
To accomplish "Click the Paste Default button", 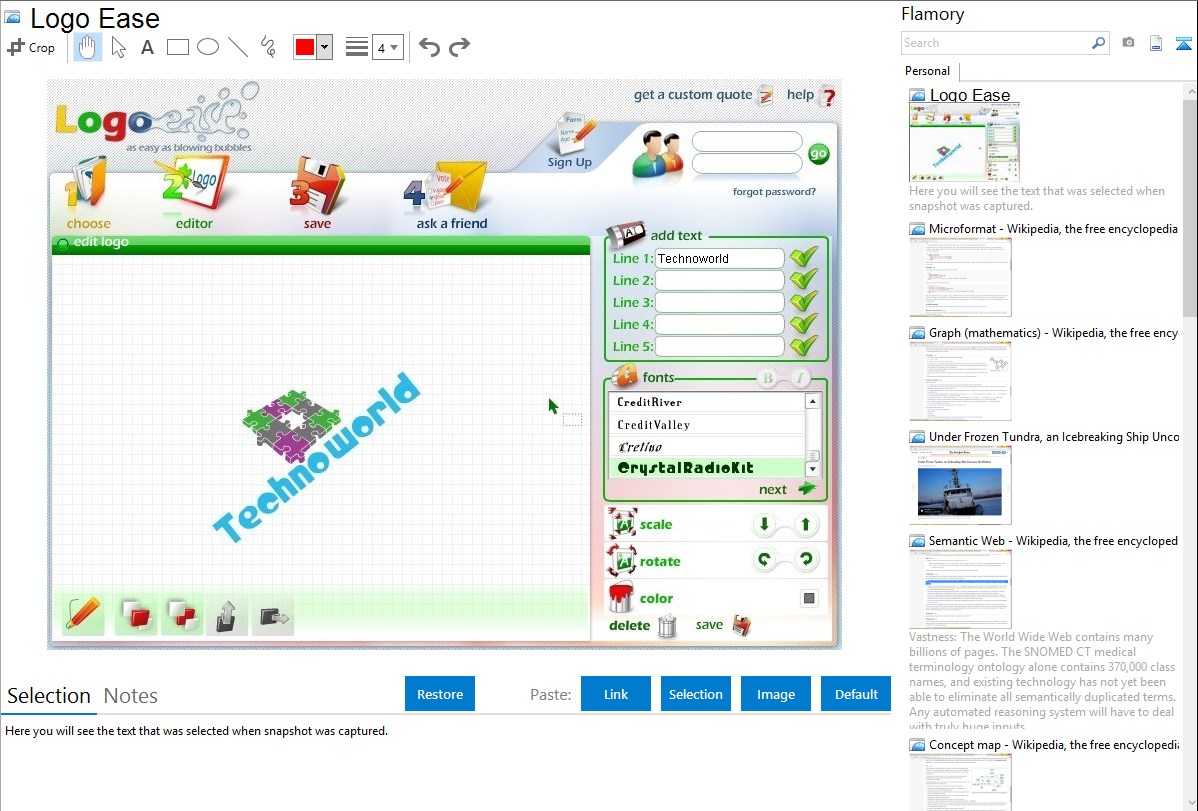I will (856, 694).
